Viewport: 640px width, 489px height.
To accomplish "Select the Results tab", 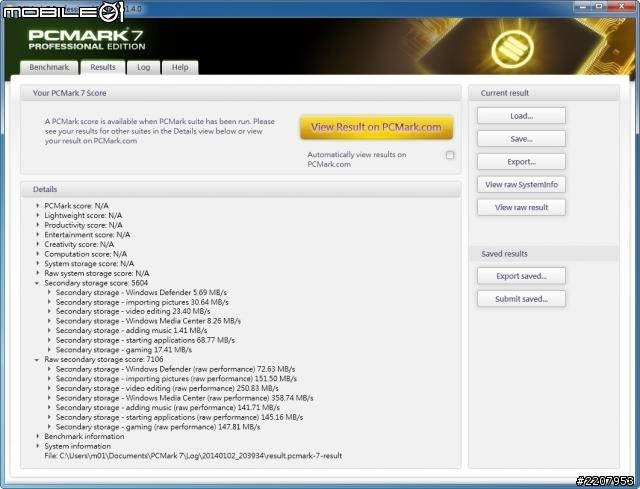I will coord(102,68).
